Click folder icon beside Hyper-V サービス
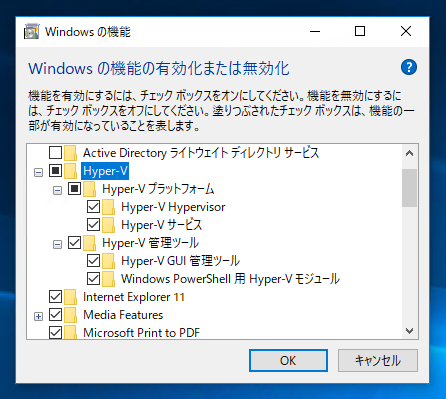The height and width of the screenshot is (399, 446). [109, 225]
